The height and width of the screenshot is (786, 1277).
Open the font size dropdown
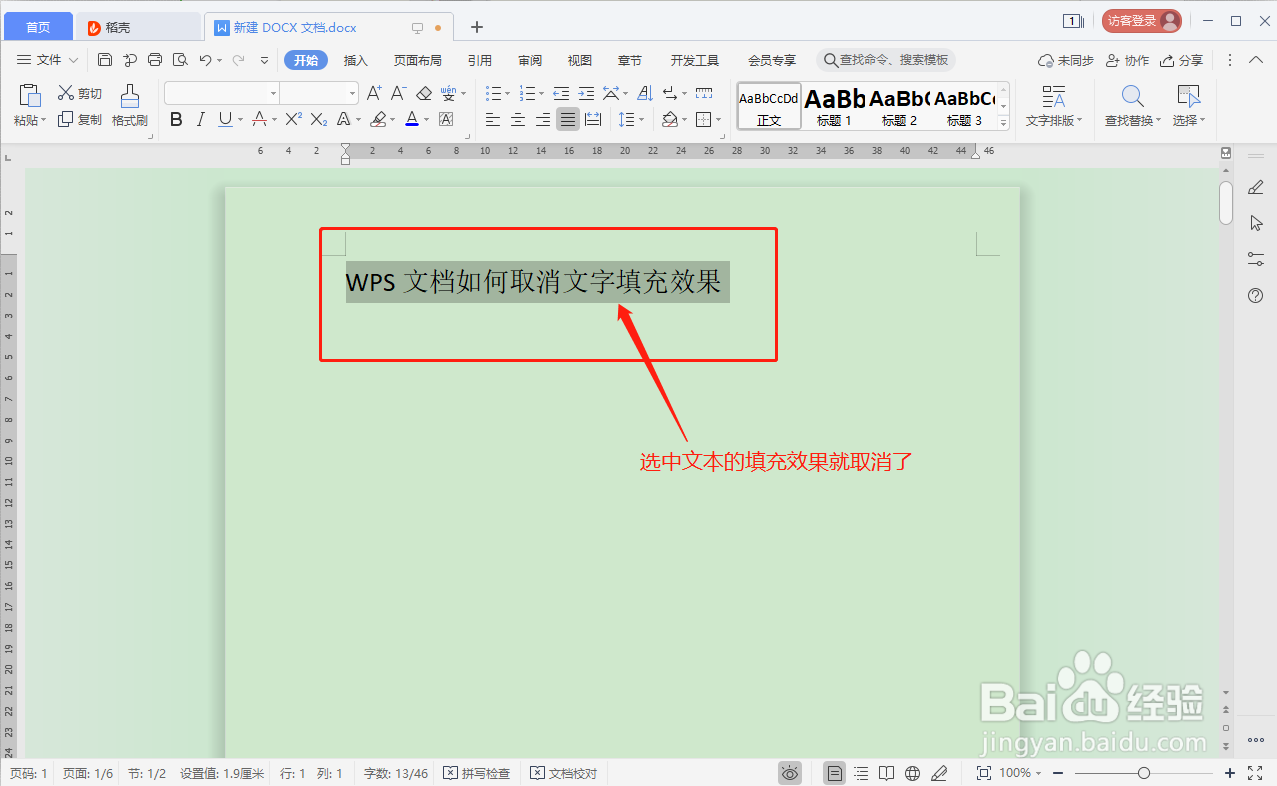(x=353, y=93)
